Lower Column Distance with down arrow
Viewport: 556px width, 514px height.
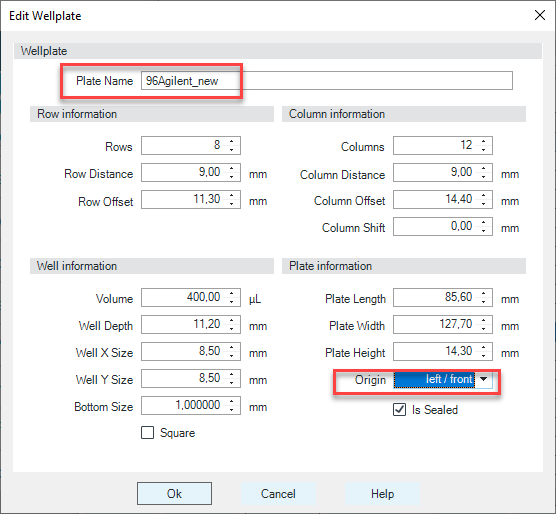coord(484,177)
